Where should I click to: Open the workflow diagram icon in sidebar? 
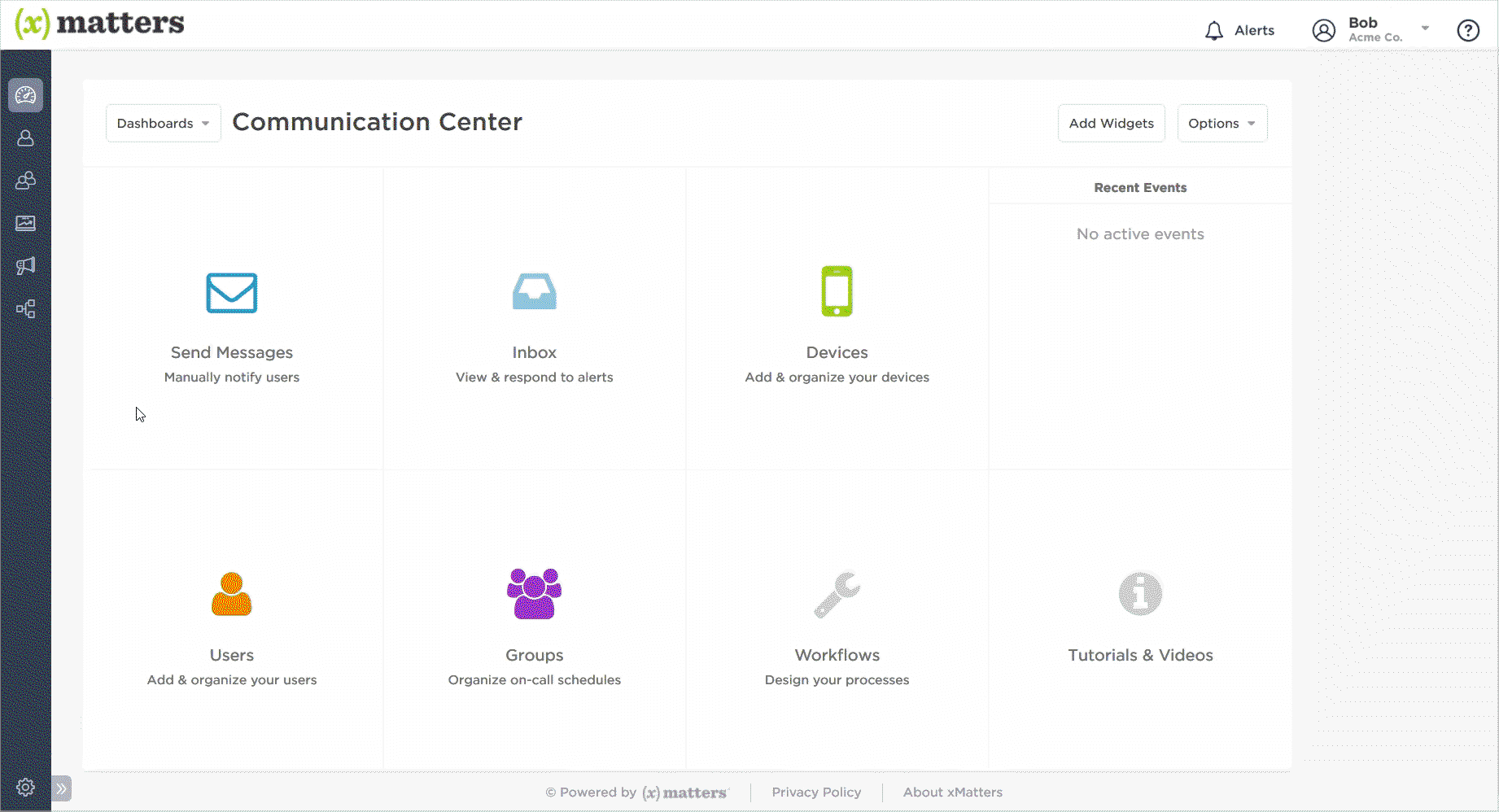pos(25,309)
